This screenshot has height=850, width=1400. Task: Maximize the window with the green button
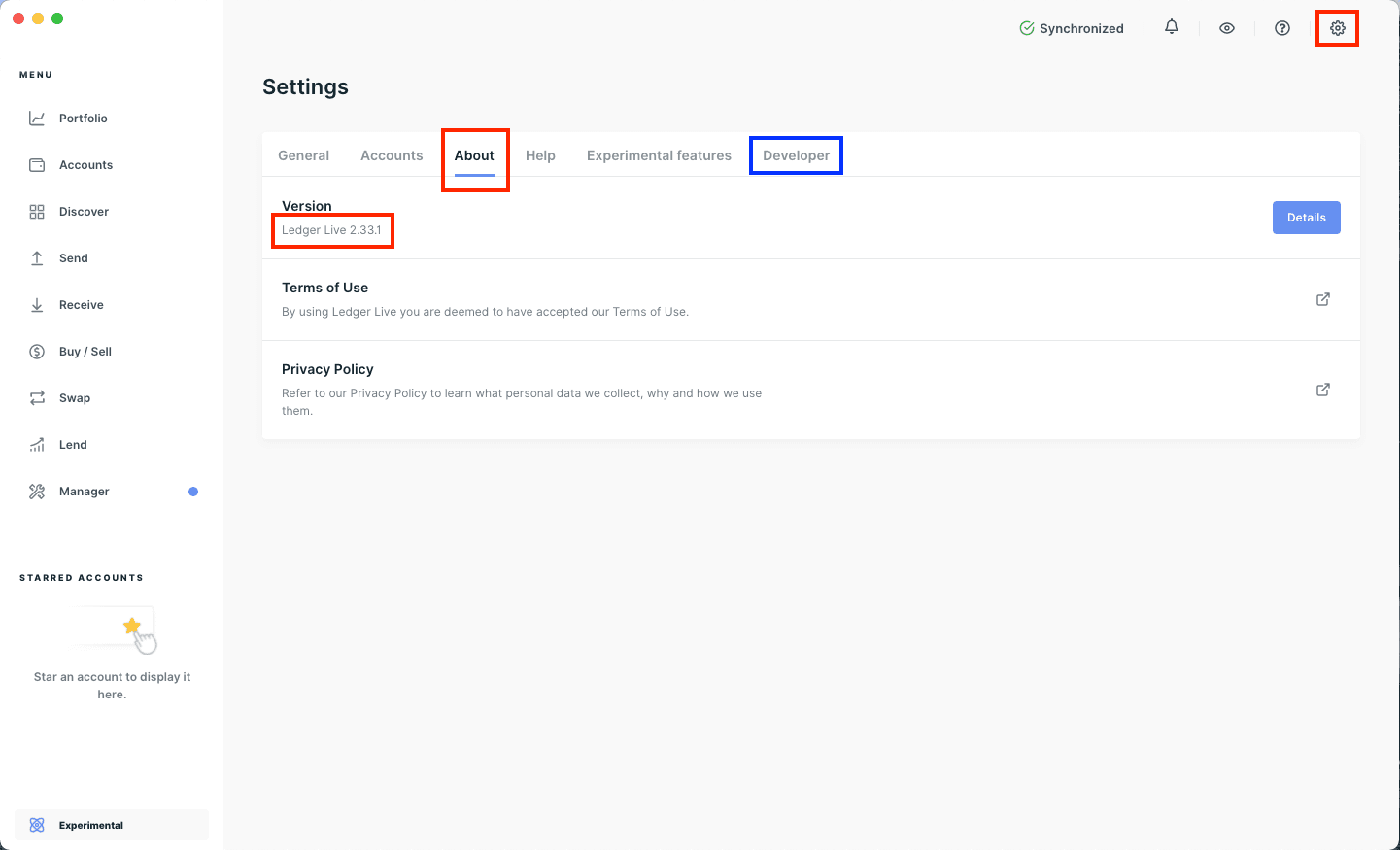point(57,18)
